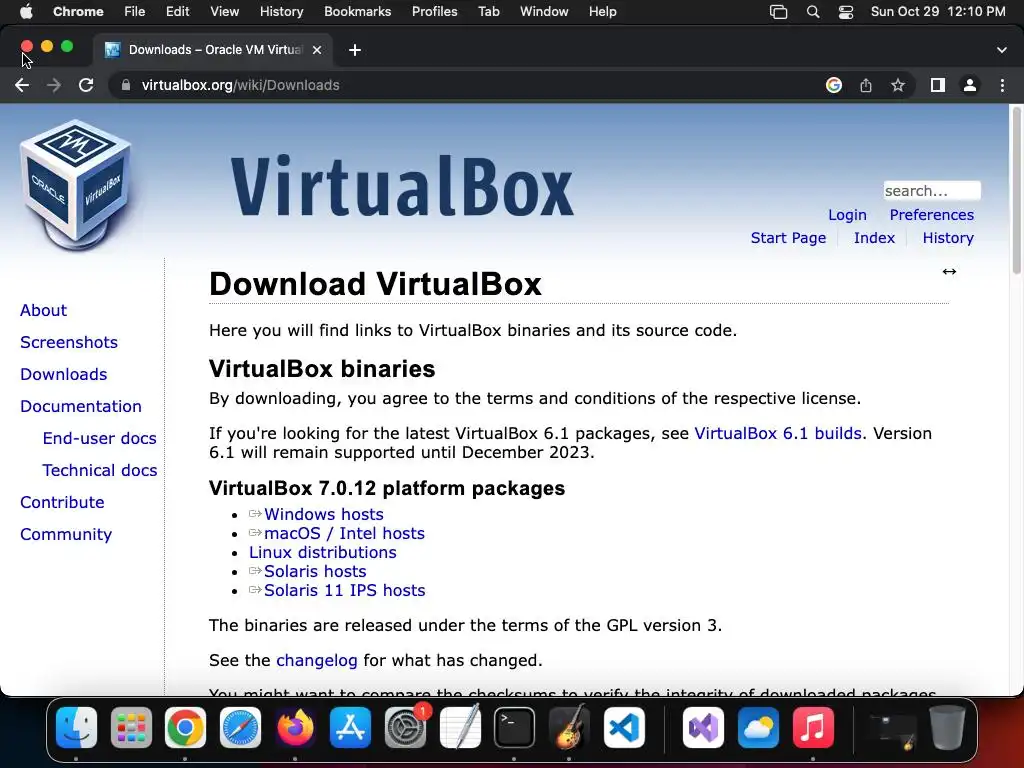Viewport: 1024px width, 768px height.
Task: Open Chrome from the dock
Action: pos(185,728)
